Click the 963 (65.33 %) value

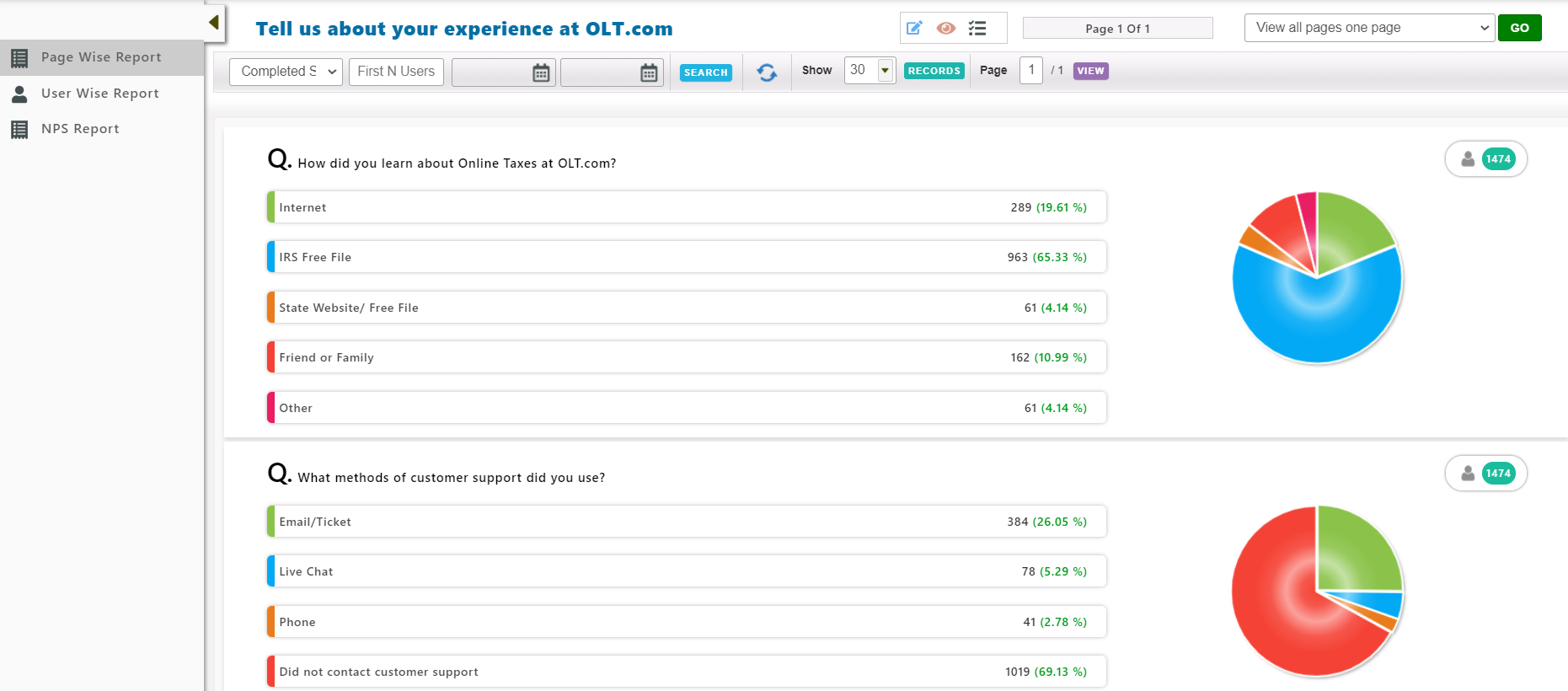point(1046,257)
